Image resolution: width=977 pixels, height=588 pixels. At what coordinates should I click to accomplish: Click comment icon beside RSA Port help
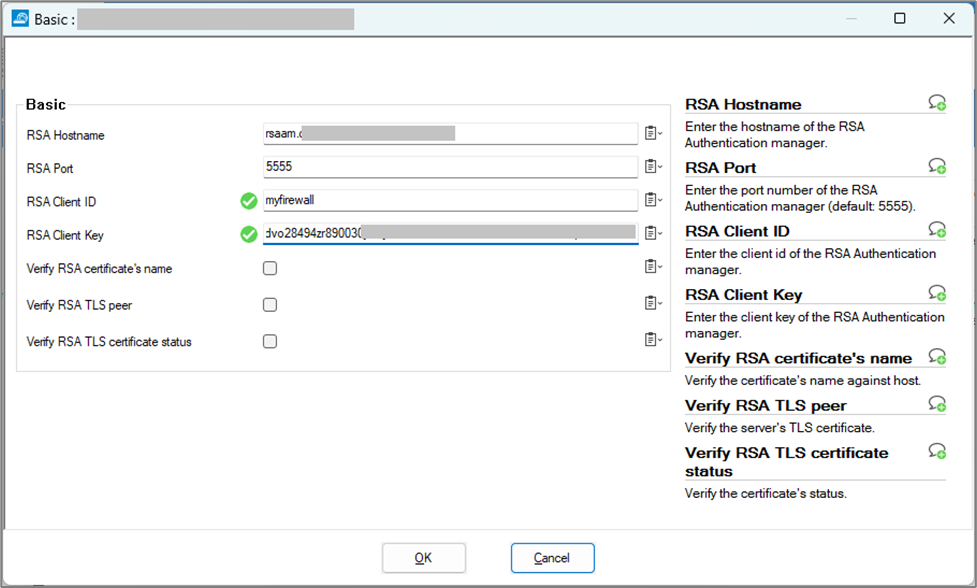coord(937,166)
